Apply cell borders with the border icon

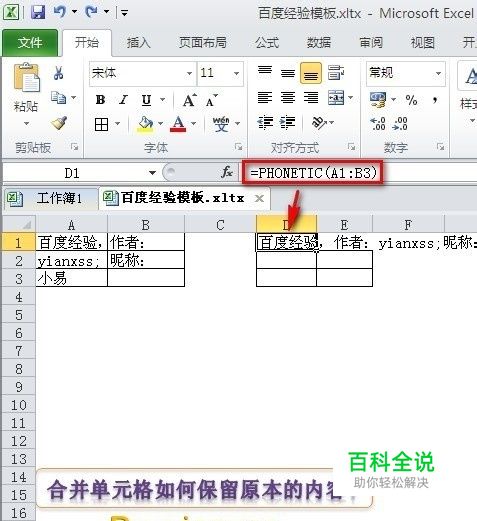tap(101, 125)
